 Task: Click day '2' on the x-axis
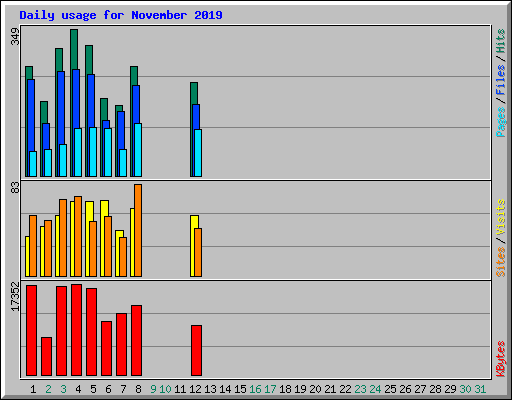coord(48,389)
